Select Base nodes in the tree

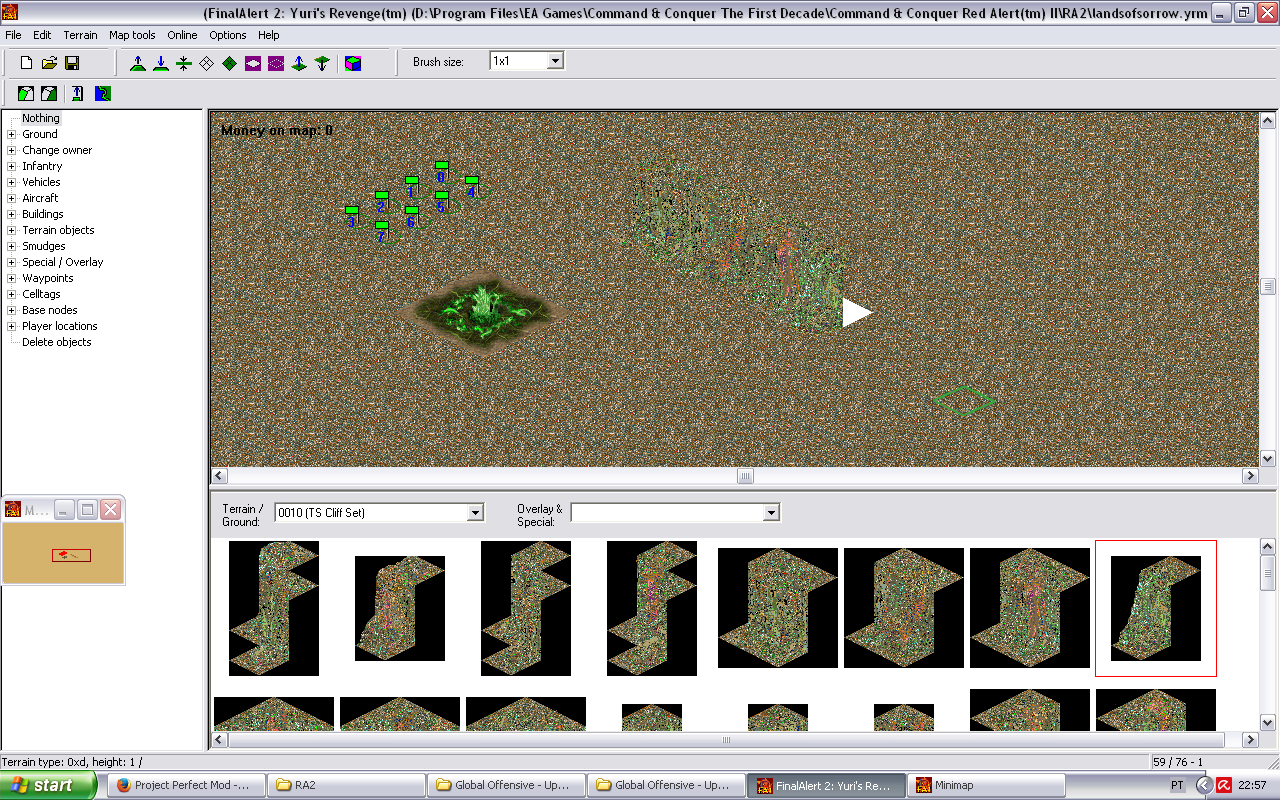click(x=49, y=310)
